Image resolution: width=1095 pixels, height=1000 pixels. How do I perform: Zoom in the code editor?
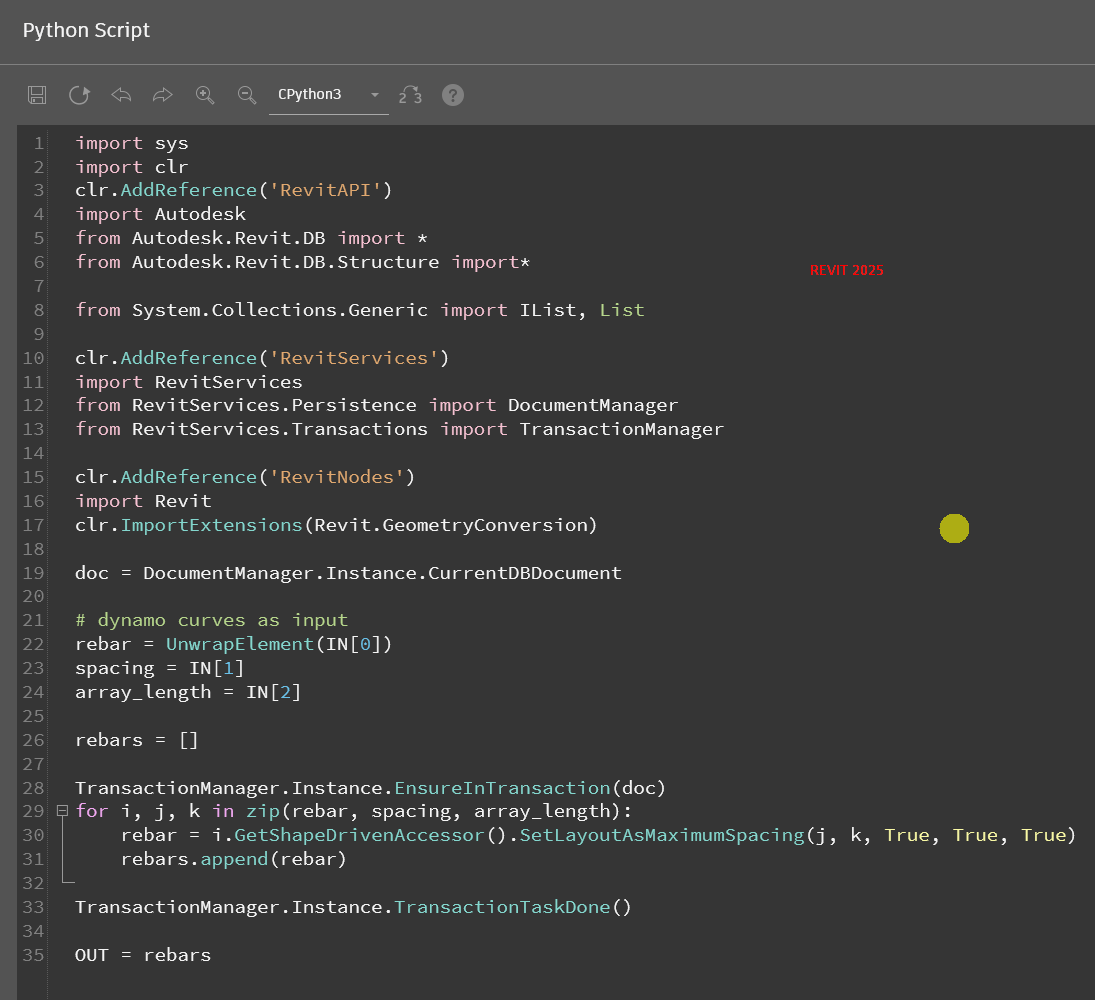[205, 95]
